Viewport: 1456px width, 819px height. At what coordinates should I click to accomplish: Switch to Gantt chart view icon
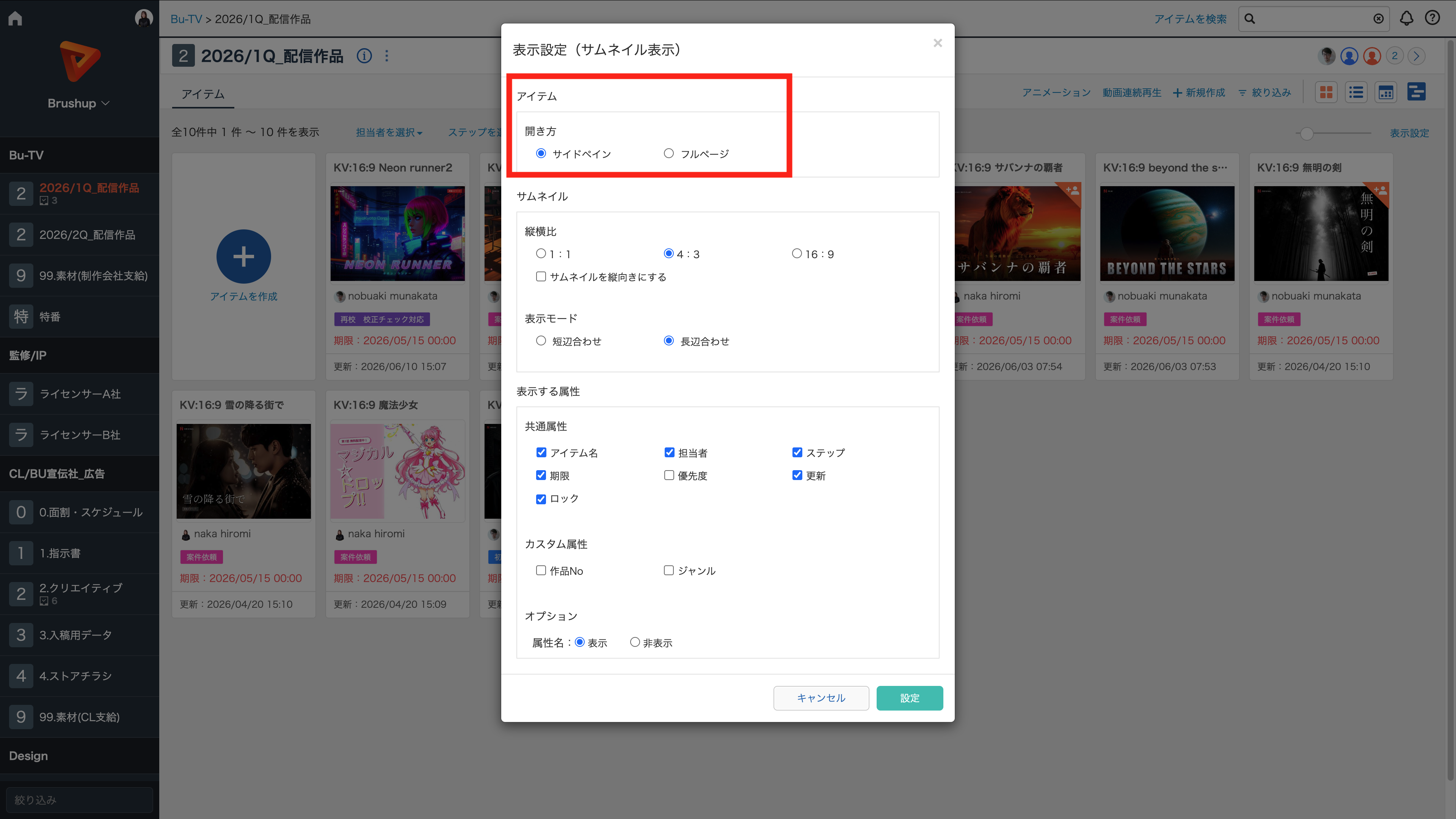(x=1416, y=92)
